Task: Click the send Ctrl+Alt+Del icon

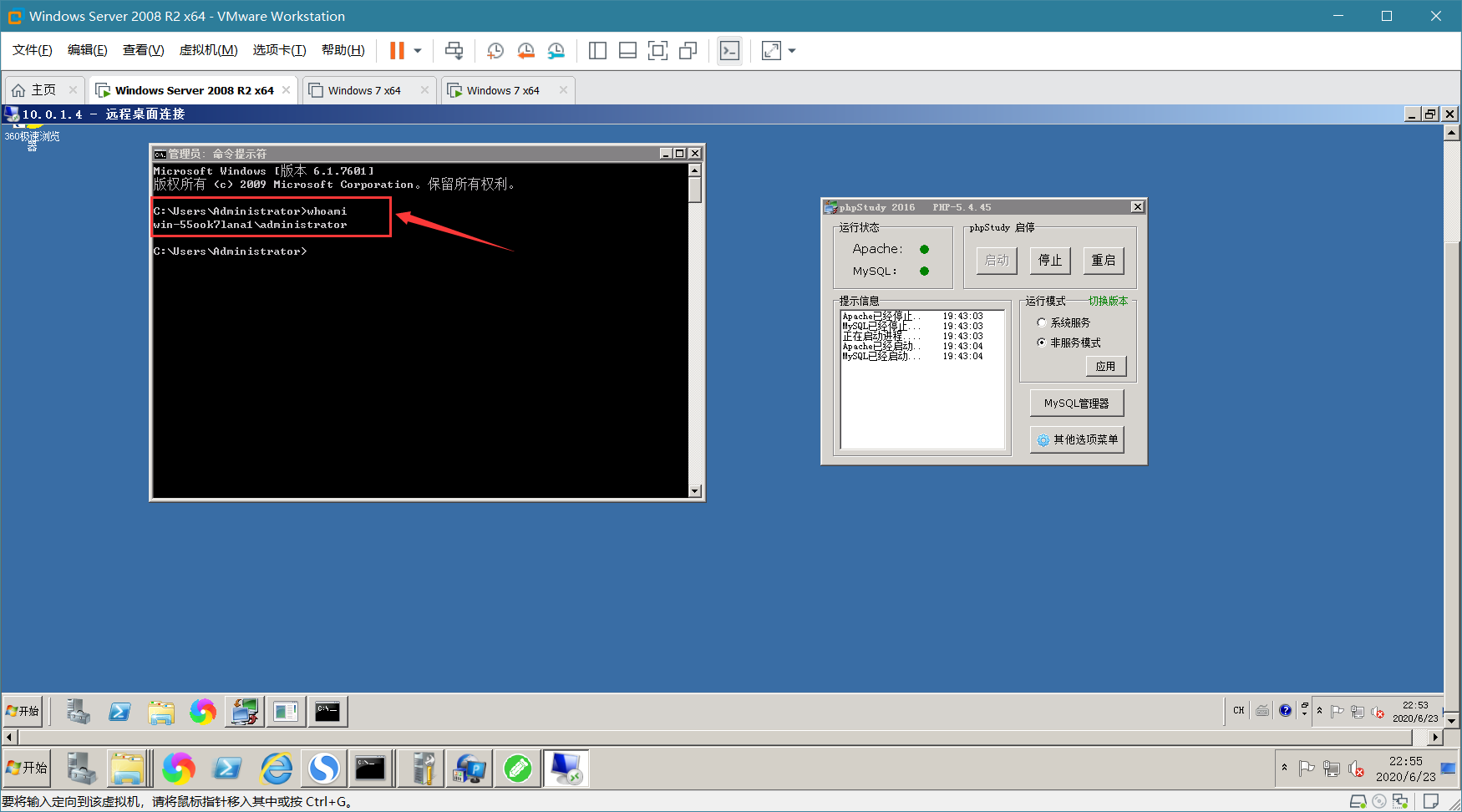Action: [x=454, y=51]
